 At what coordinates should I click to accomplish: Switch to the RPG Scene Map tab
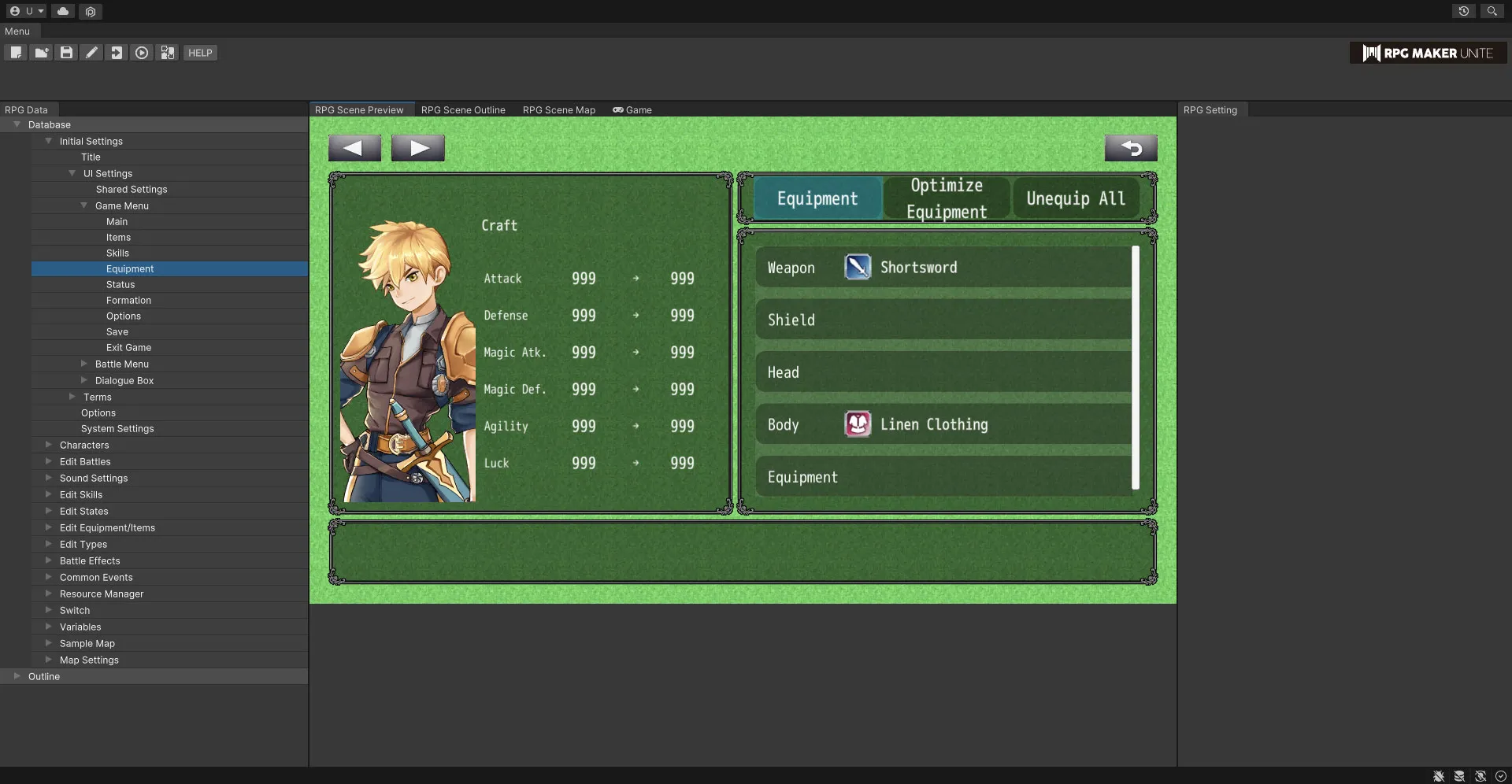[558, 110]
